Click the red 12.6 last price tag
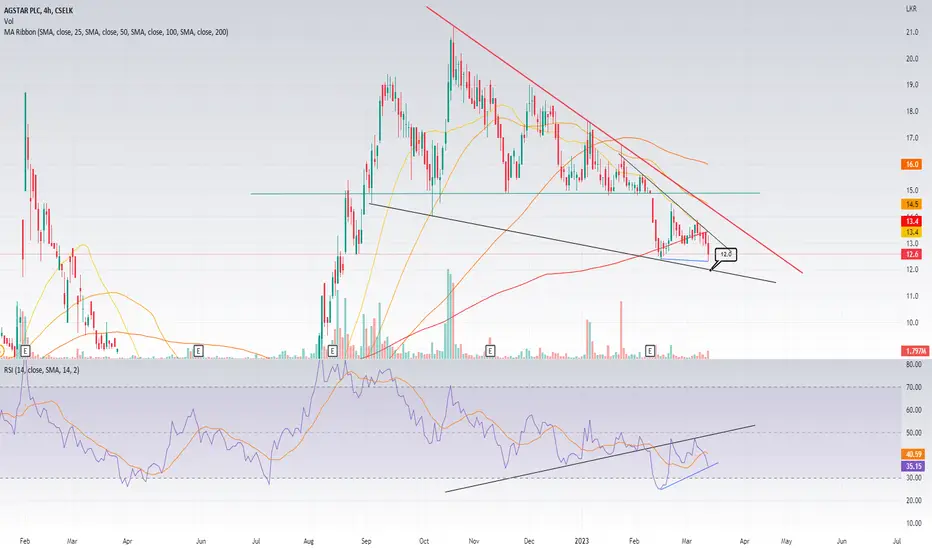The width and height of the screenshot is (932, 550). click(x=912, y=254)
